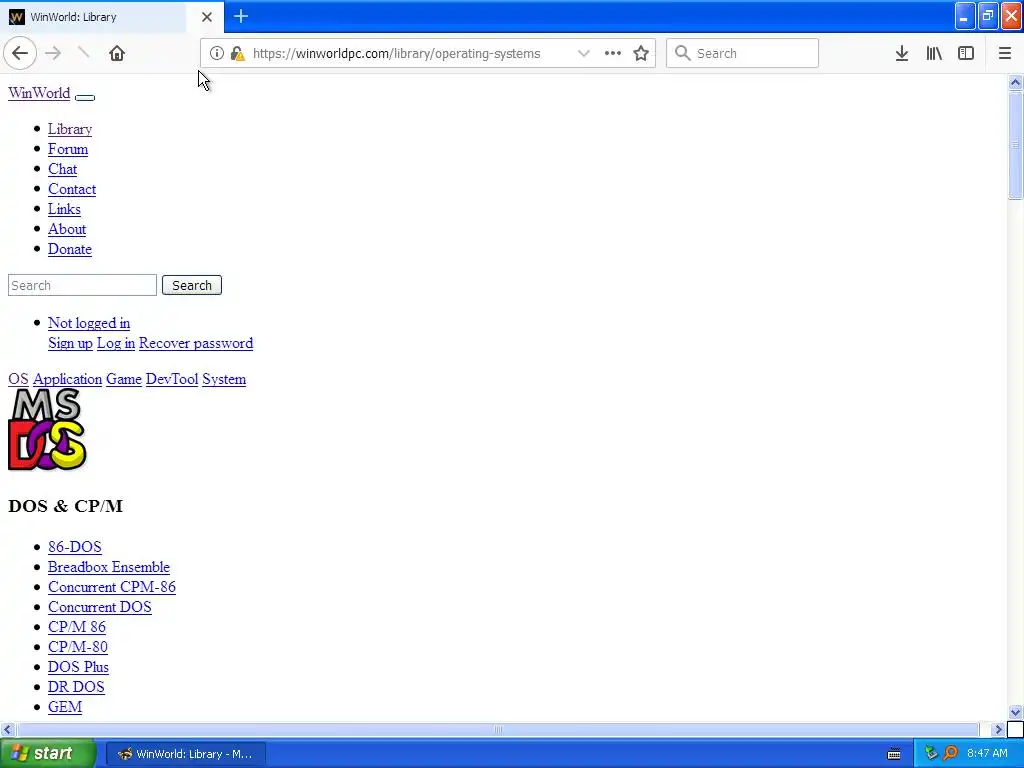Click the browser forward arrow
The width and height of the screenshot is (1024, 768).
(x=53, y=54)
